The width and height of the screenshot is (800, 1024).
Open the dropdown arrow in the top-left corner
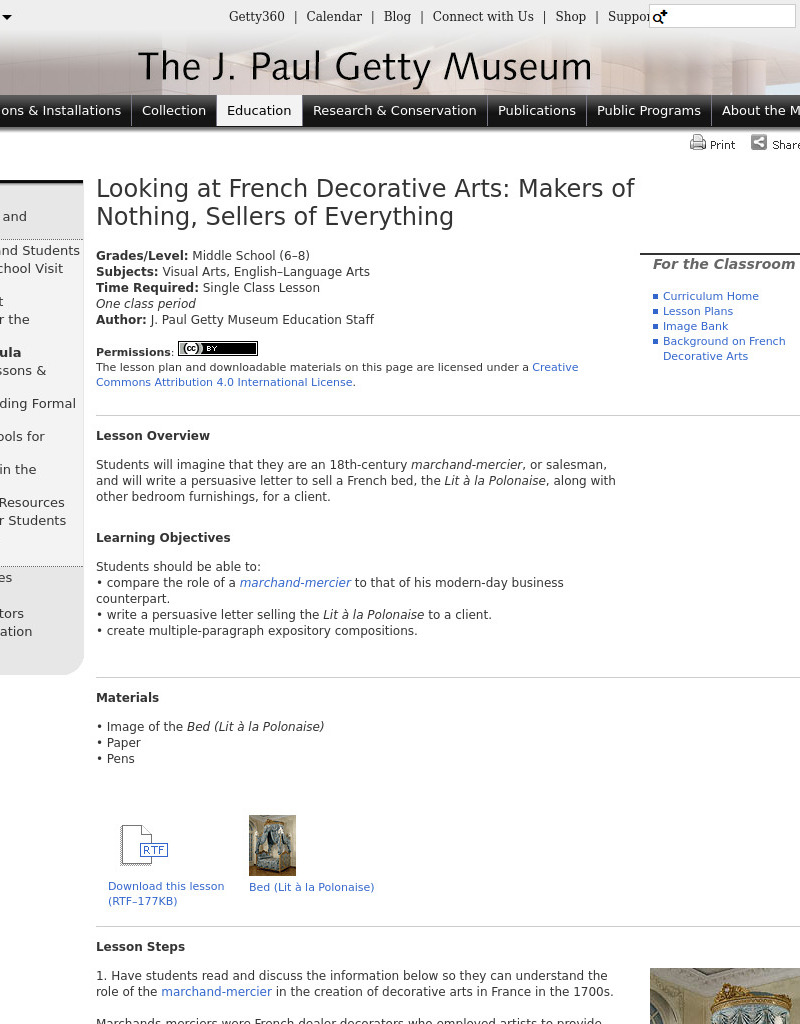pos(7,16)
